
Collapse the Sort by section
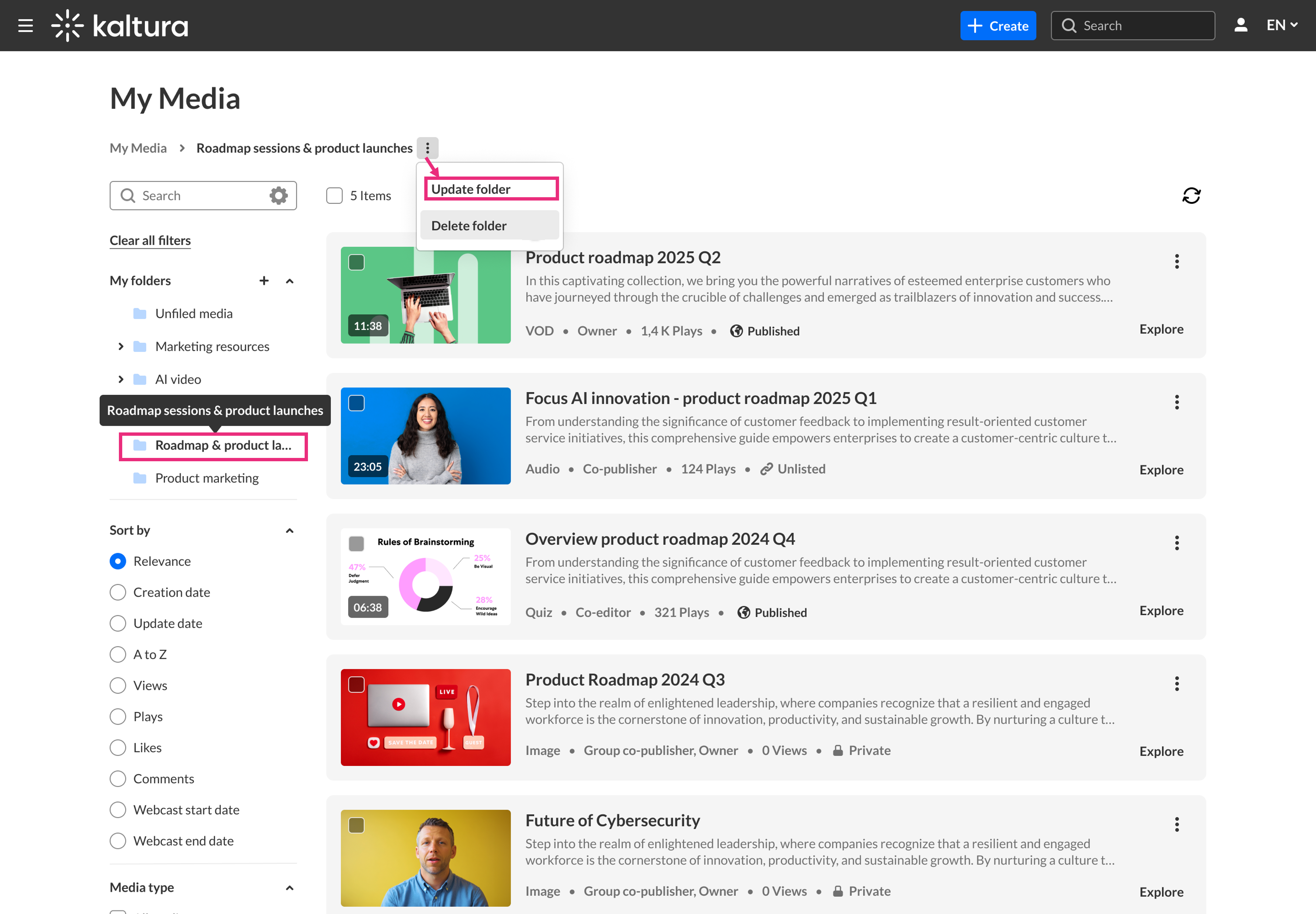(290, 531)
